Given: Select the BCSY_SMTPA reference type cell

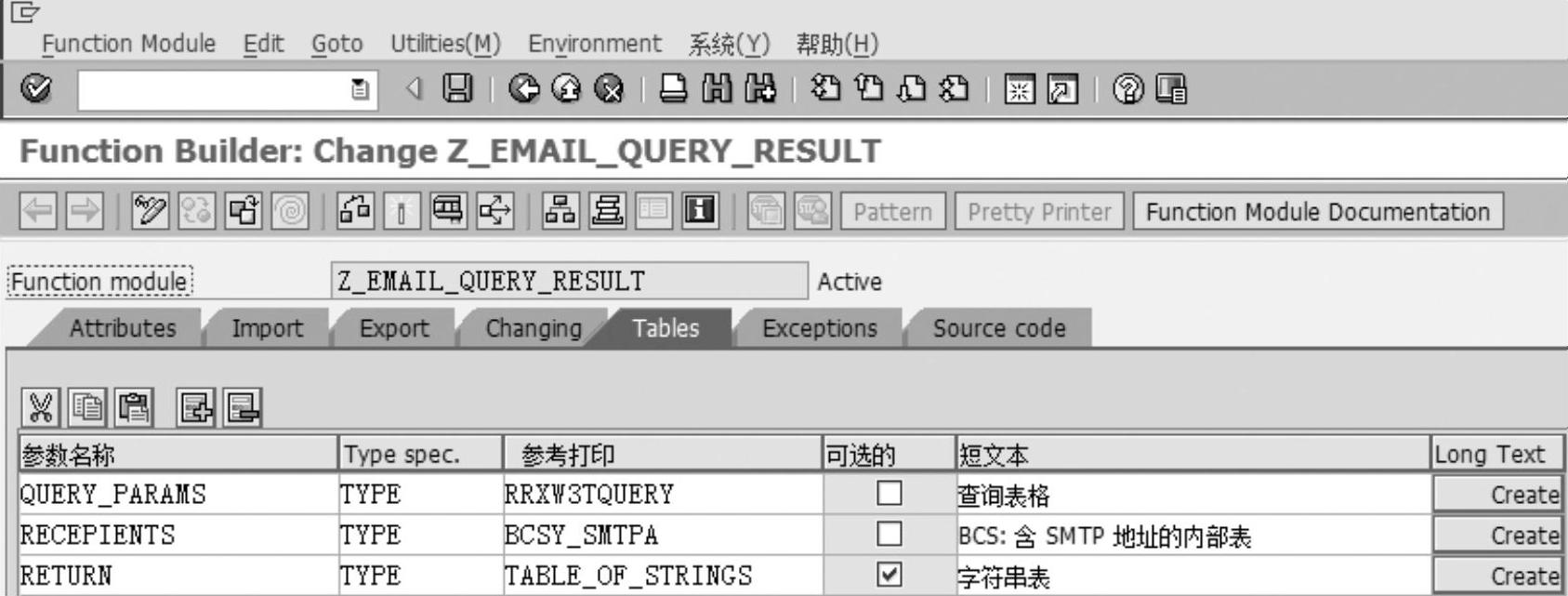Looking at the screenshot, I should (662, 535).
